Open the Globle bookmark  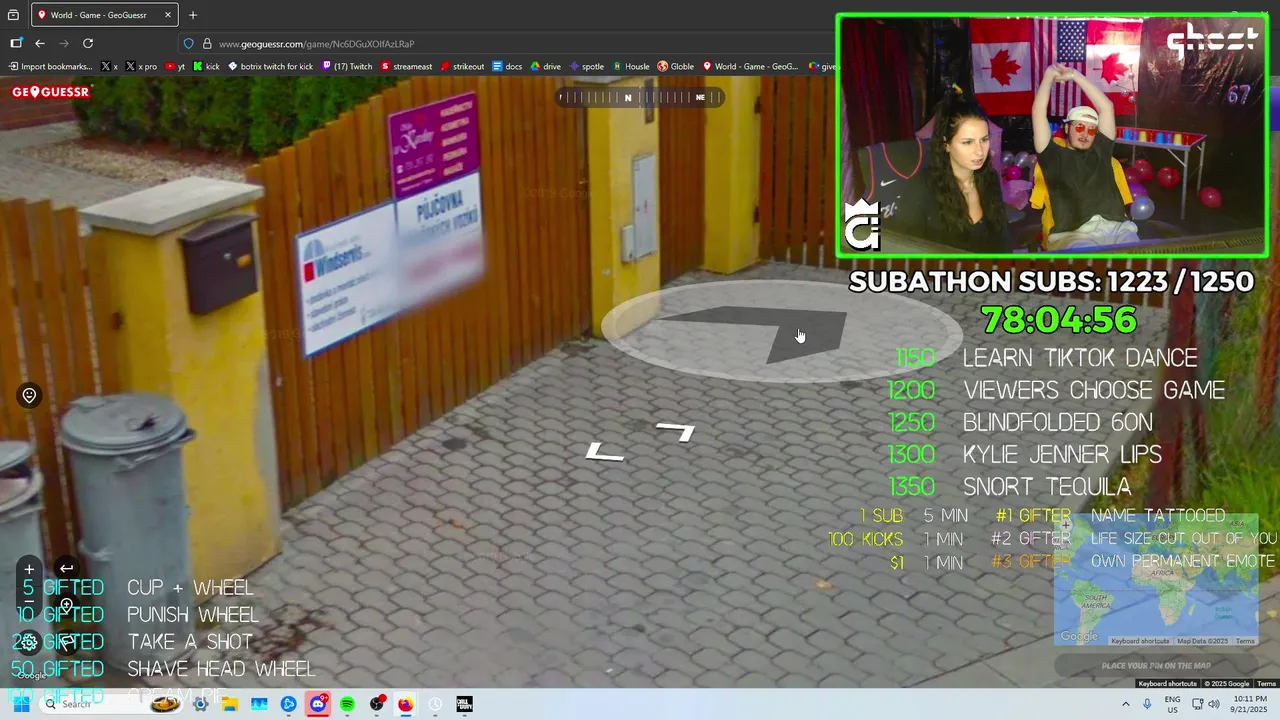pos(675,67)
